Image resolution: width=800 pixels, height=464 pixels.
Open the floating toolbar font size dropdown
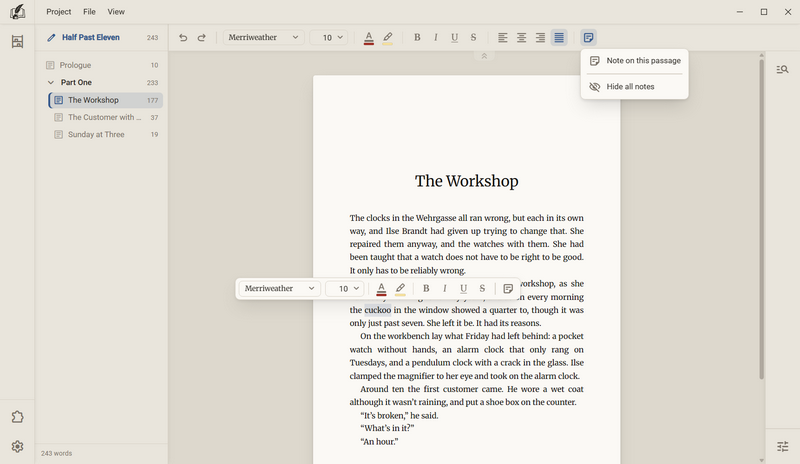click(345, 288)
